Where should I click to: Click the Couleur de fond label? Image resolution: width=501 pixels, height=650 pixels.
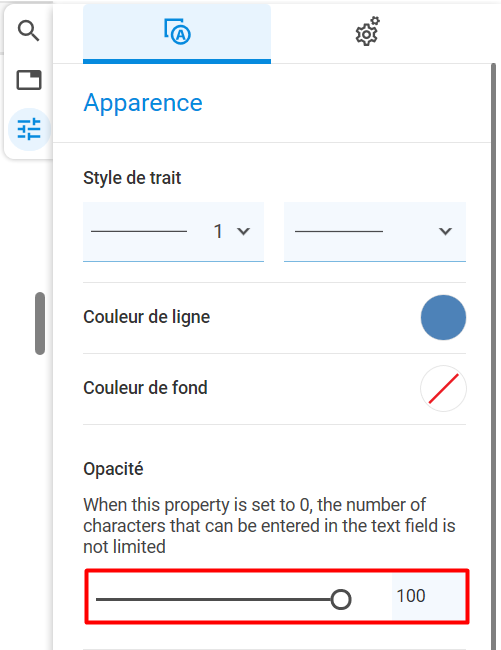pyautogui.click(x=145, y=388)
